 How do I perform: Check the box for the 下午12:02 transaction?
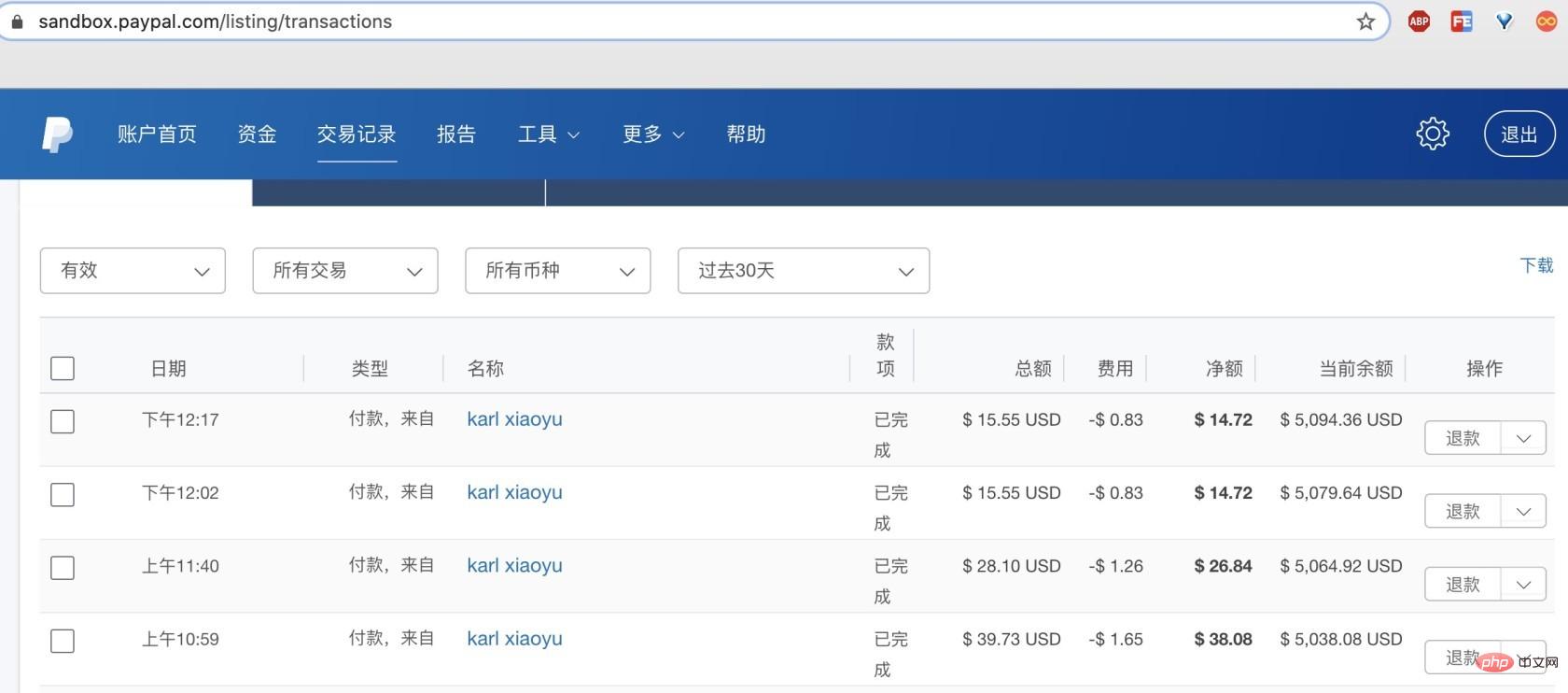coord(63,494)
